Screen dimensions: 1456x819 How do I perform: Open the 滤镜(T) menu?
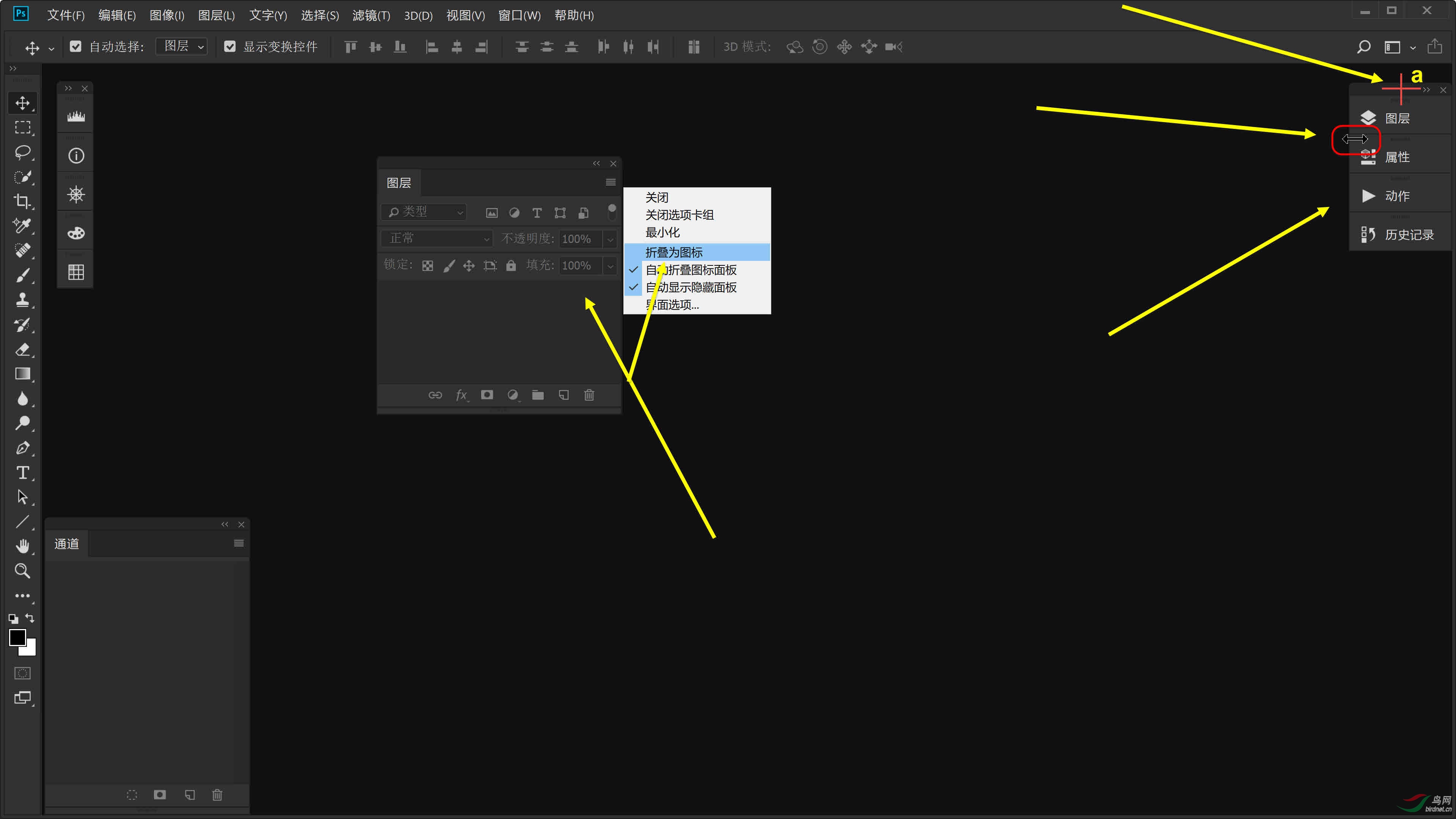point(371,15)
